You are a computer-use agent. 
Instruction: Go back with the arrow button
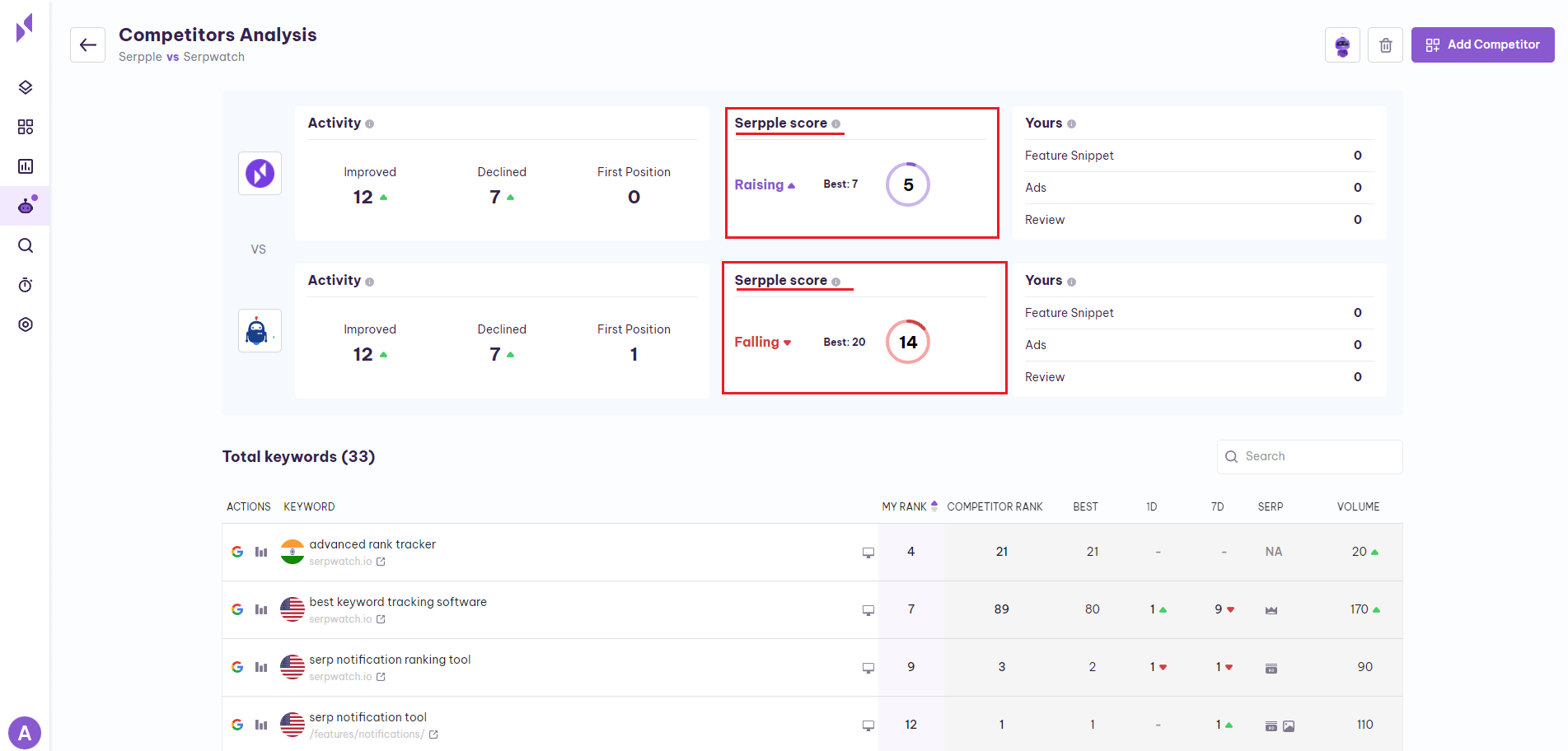87,44
